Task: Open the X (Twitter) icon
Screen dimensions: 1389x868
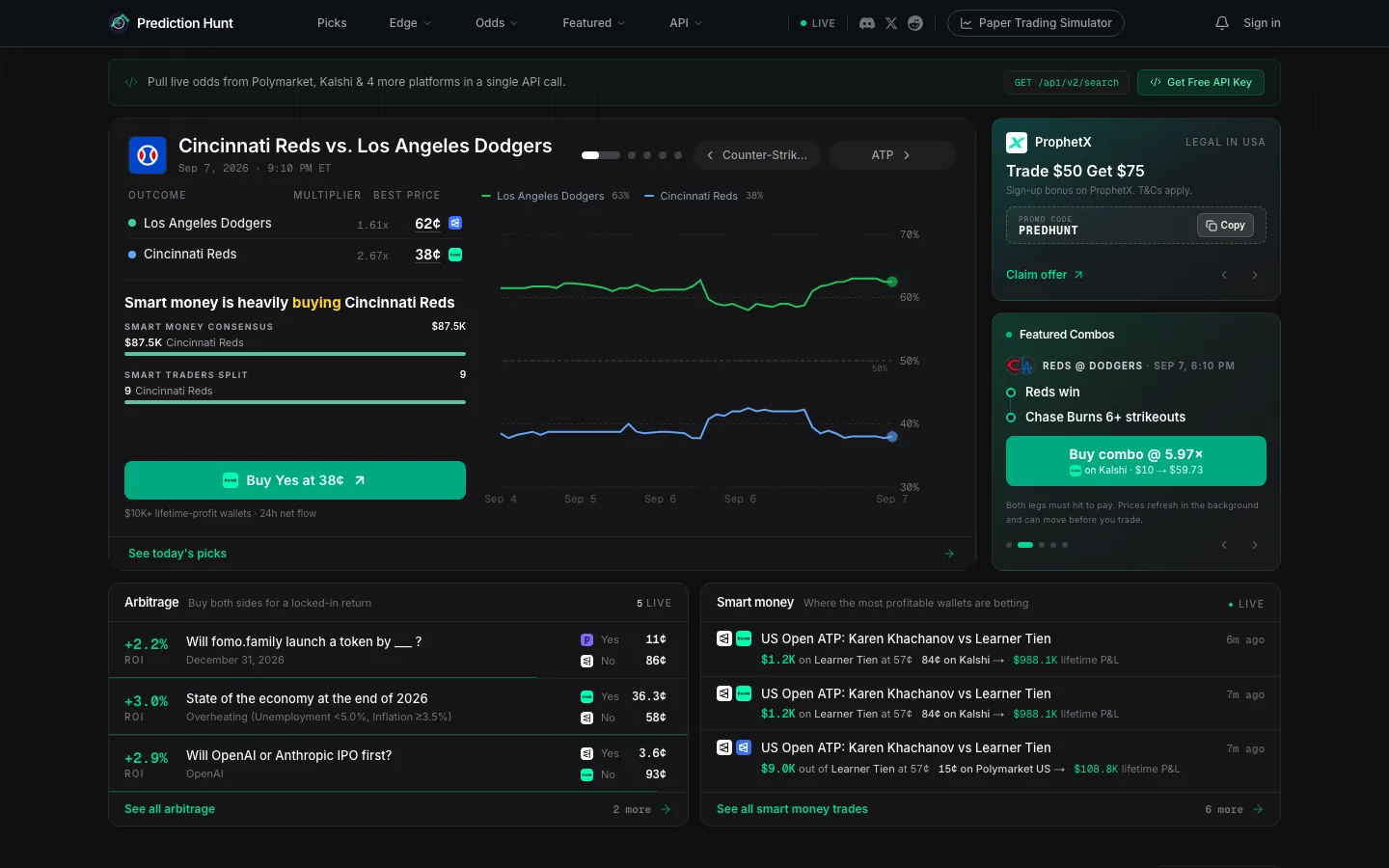Action: pyautogui.click(x=891, y=23)
